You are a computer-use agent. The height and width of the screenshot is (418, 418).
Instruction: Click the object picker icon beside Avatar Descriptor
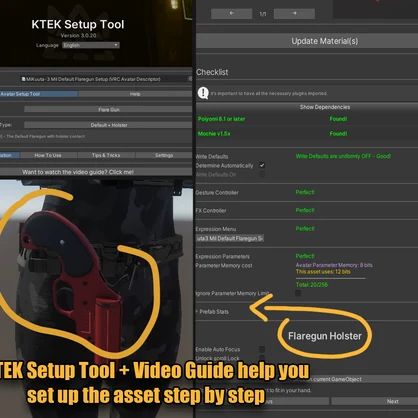point(190,79)
